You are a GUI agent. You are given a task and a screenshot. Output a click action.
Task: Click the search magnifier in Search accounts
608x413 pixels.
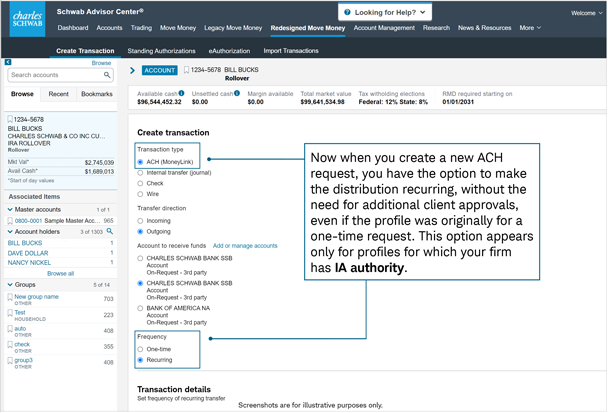pyautogui.click(x=107, y=75)
